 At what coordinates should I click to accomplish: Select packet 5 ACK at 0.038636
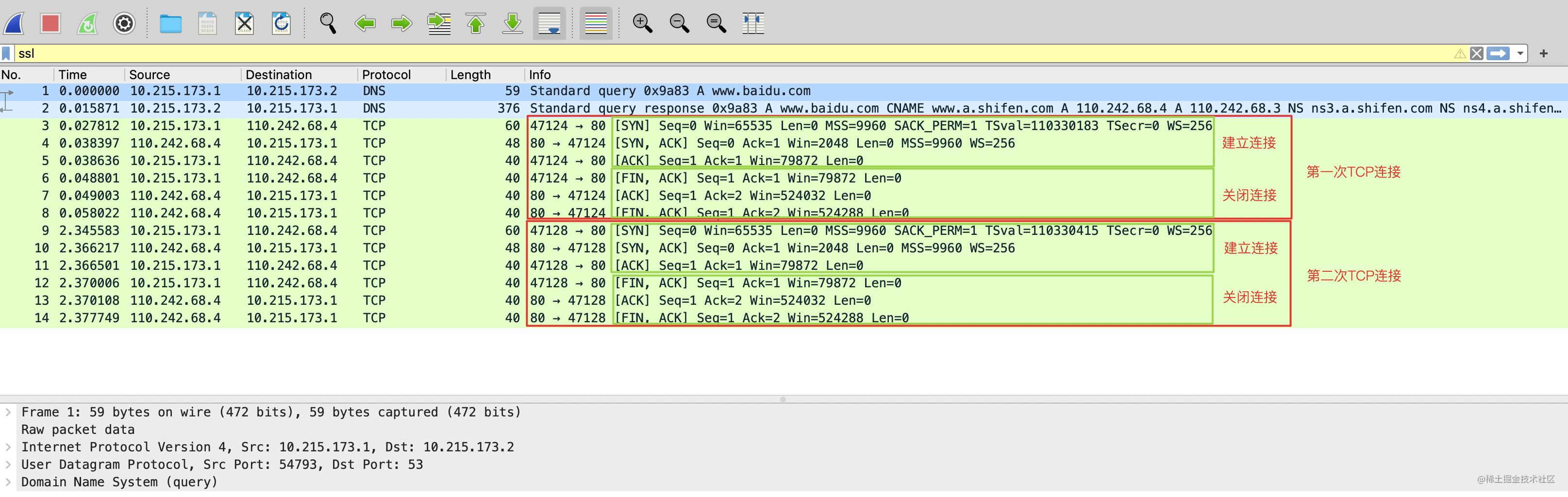[x=784, y=161]
